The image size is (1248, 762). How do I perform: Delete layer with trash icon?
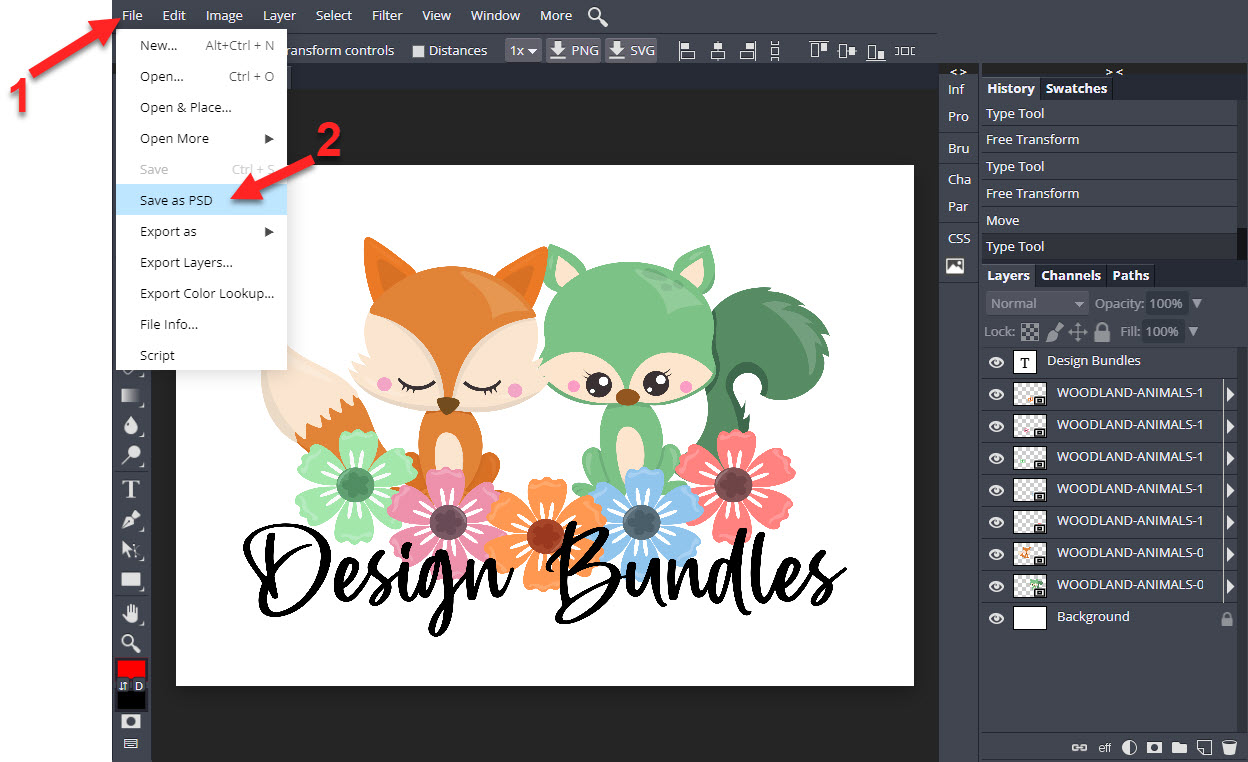[x=1230, y=747]
